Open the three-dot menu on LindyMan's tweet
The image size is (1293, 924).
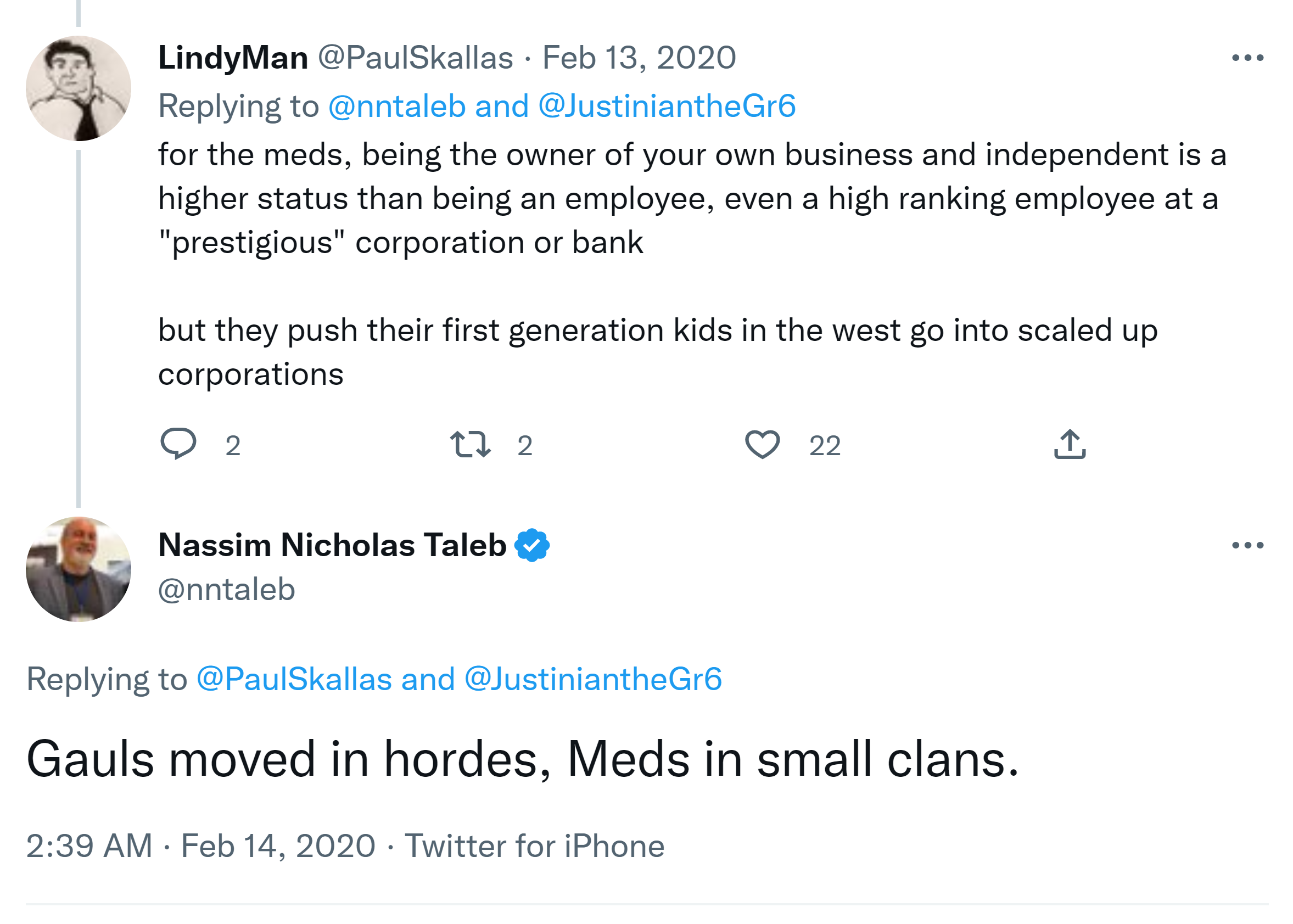[1247, 58]
